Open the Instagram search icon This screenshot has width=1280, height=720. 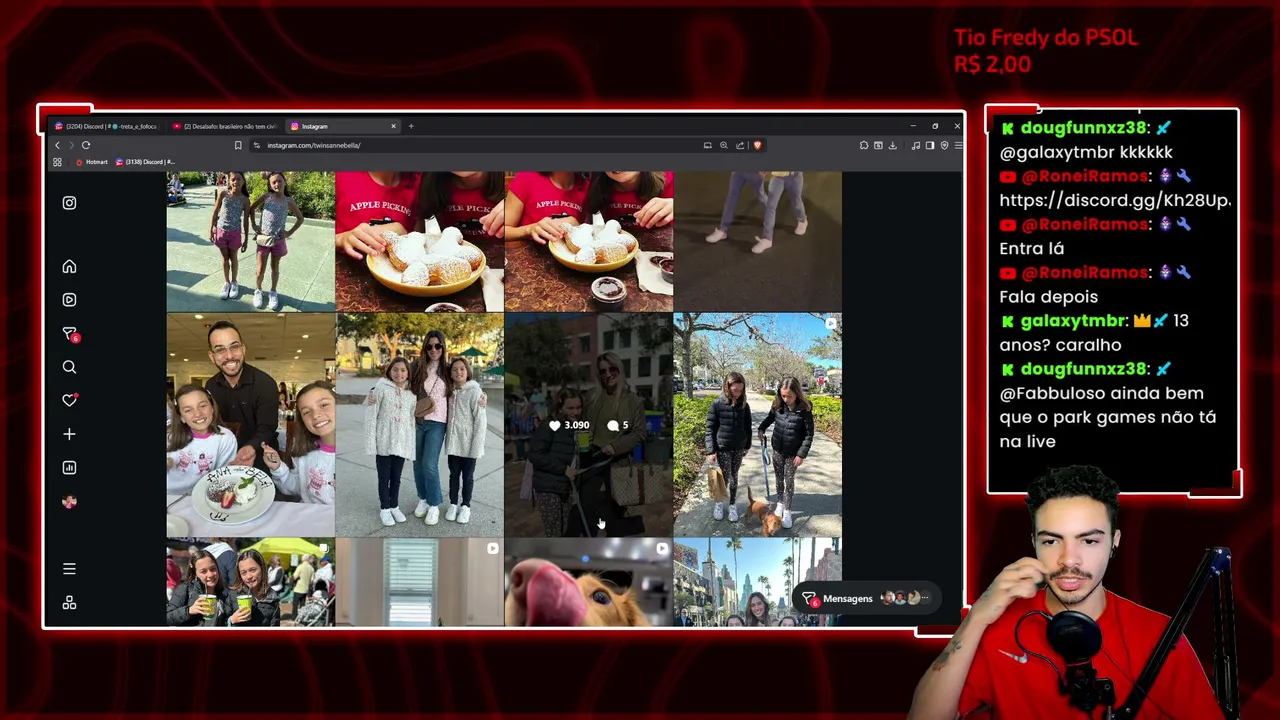click(69, 367)
